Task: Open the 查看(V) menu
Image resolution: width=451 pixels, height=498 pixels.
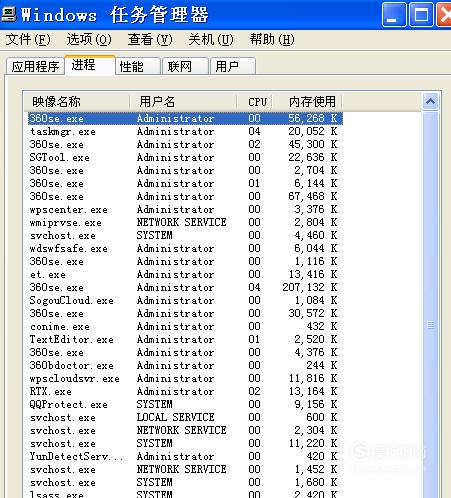Action: [150, 40]
